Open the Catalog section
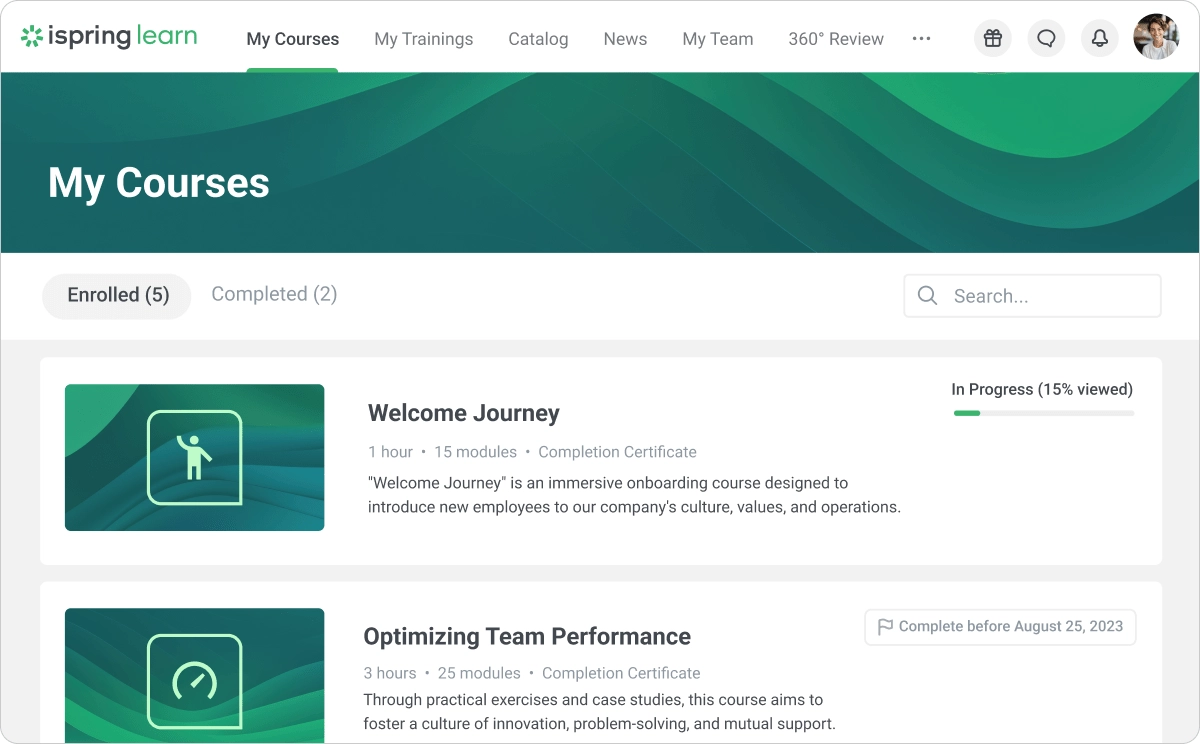Screen dimensions: 1200x744 coord(538,39)
